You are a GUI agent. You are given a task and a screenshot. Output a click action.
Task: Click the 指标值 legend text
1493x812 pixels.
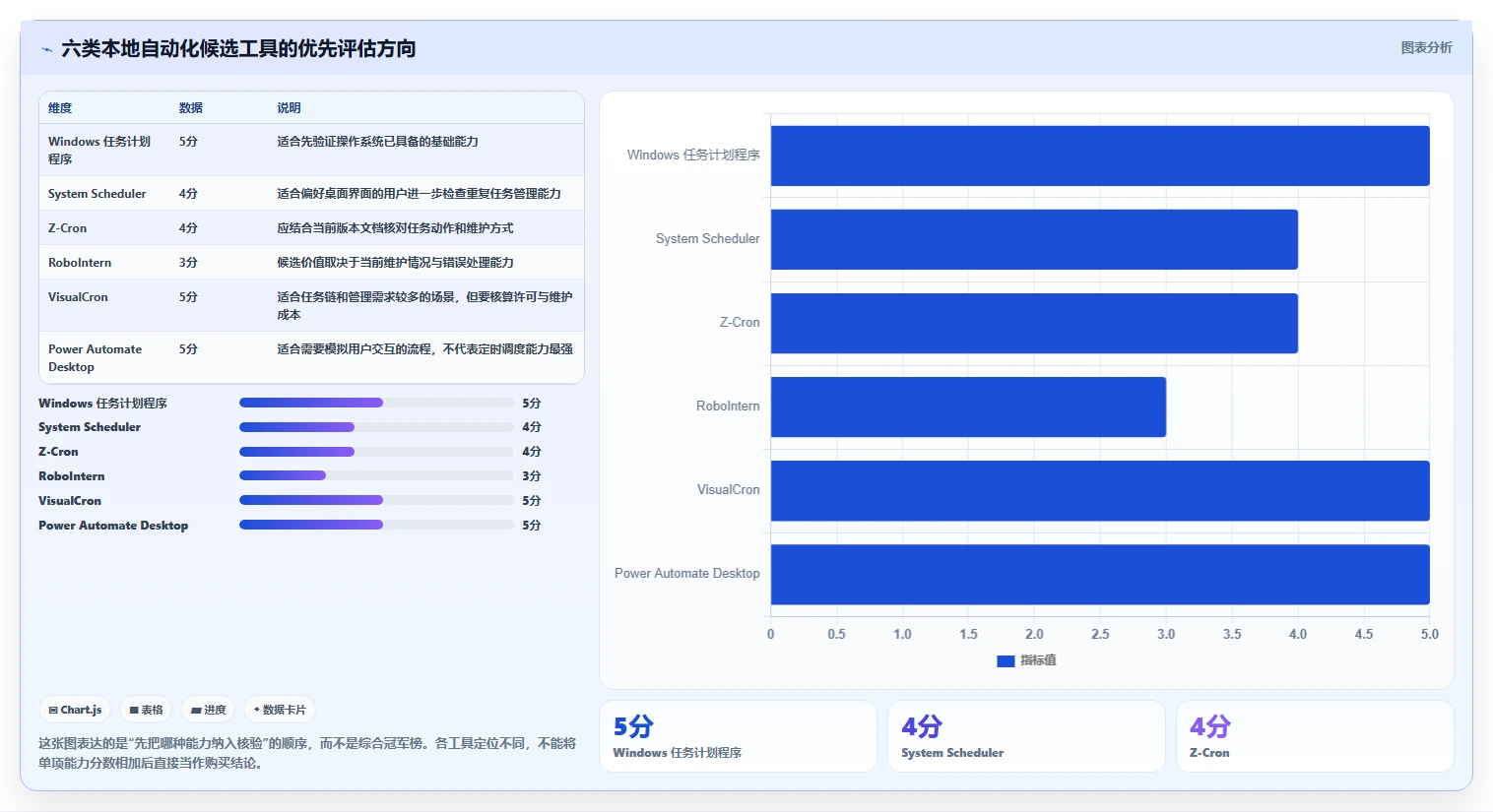tap(1038, 661)
